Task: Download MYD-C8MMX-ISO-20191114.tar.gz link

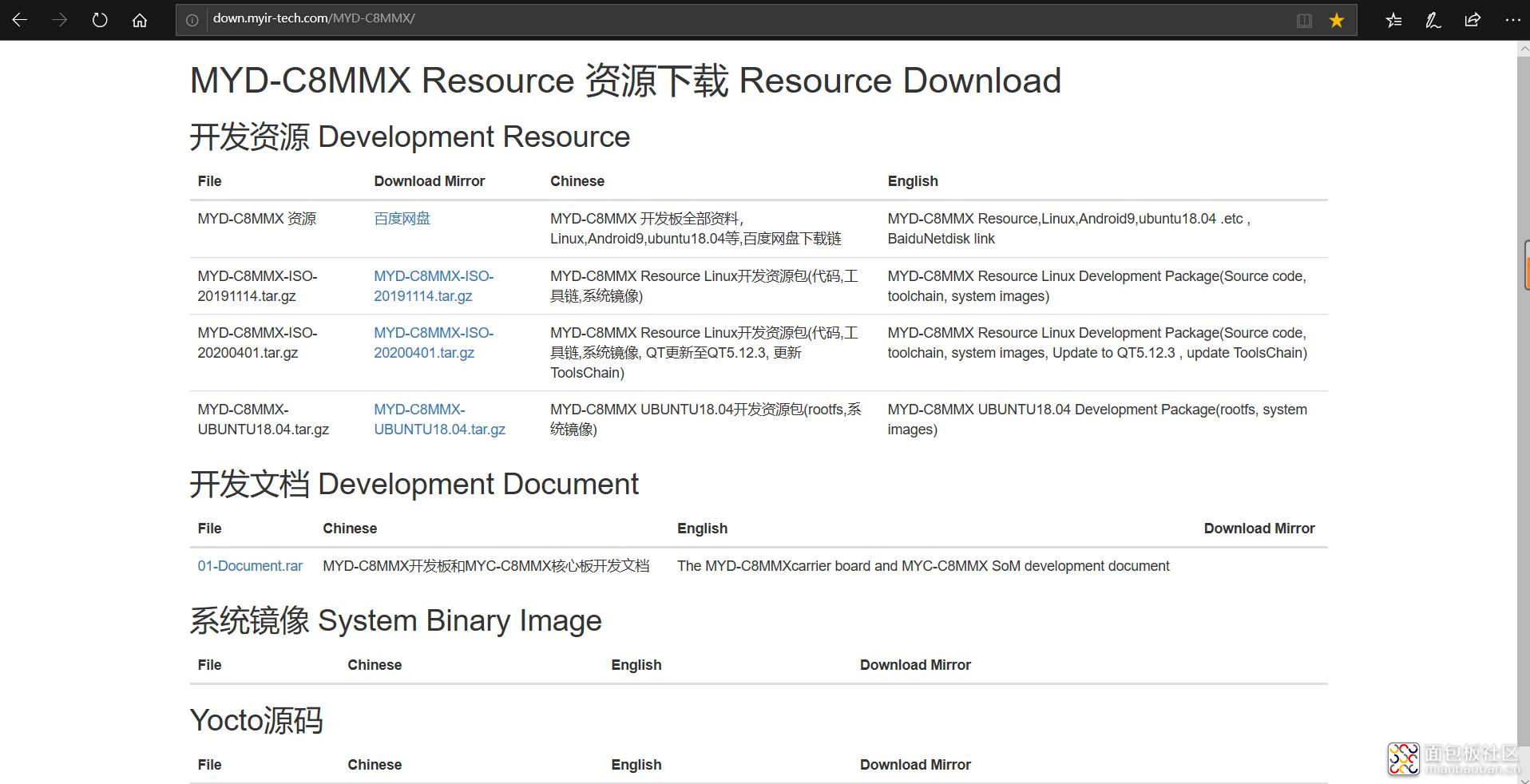Action: click(434, 286)
